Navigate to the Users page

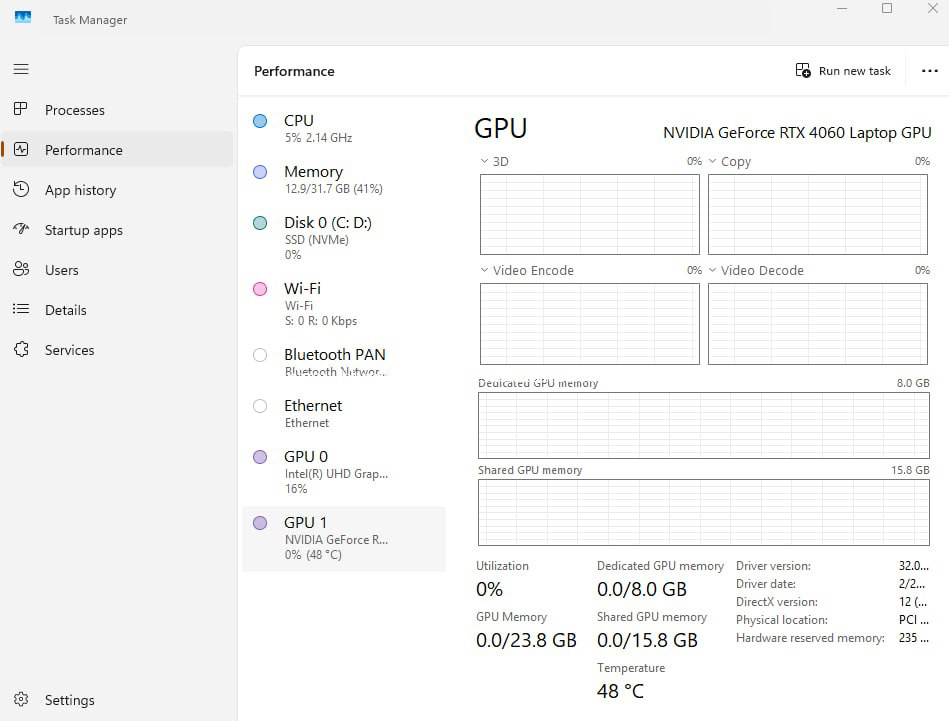(x=117, y=269)
